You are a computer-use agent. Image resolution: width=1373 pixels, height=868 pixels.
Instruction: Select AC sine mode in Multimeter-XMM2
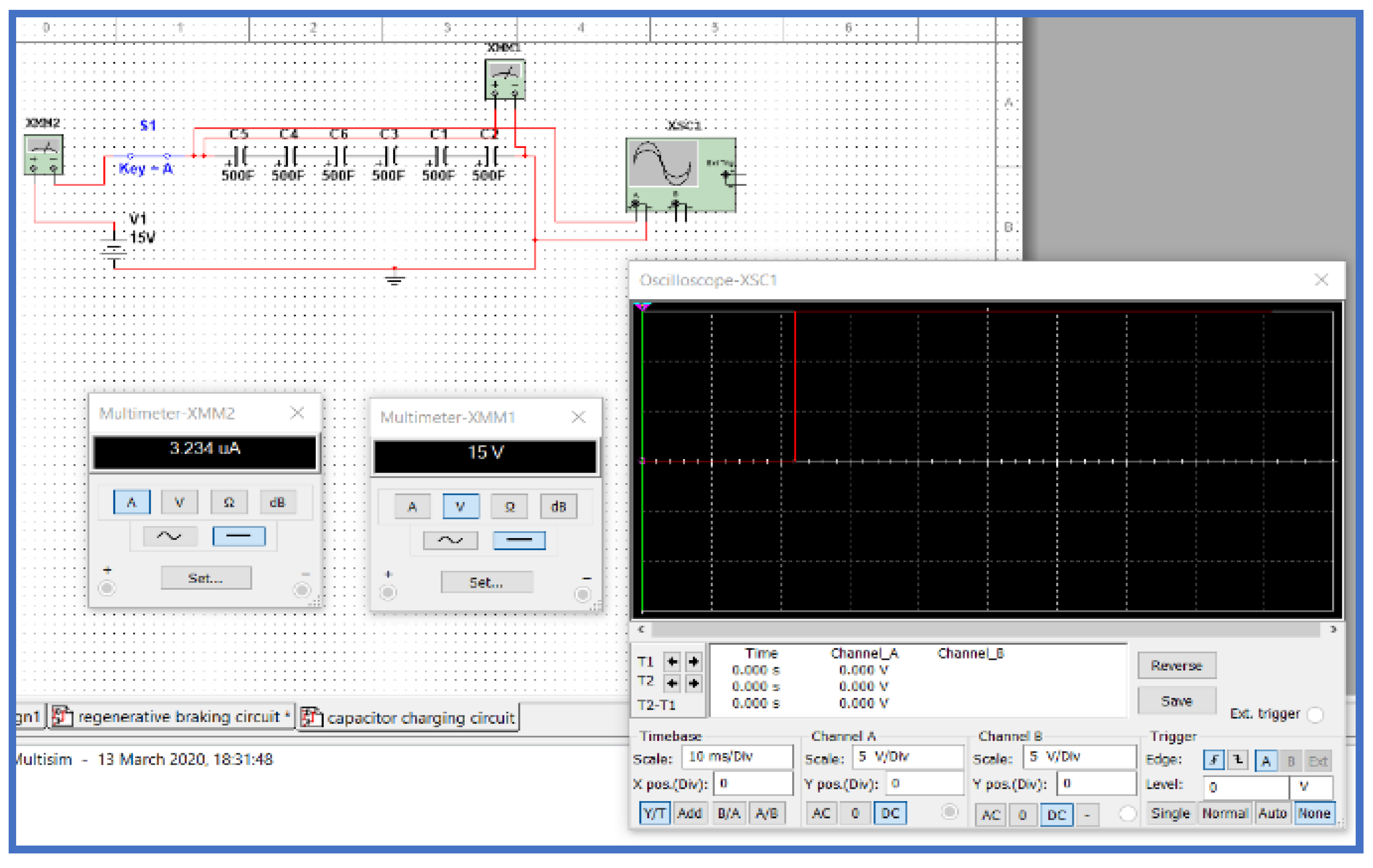[169, 536]
